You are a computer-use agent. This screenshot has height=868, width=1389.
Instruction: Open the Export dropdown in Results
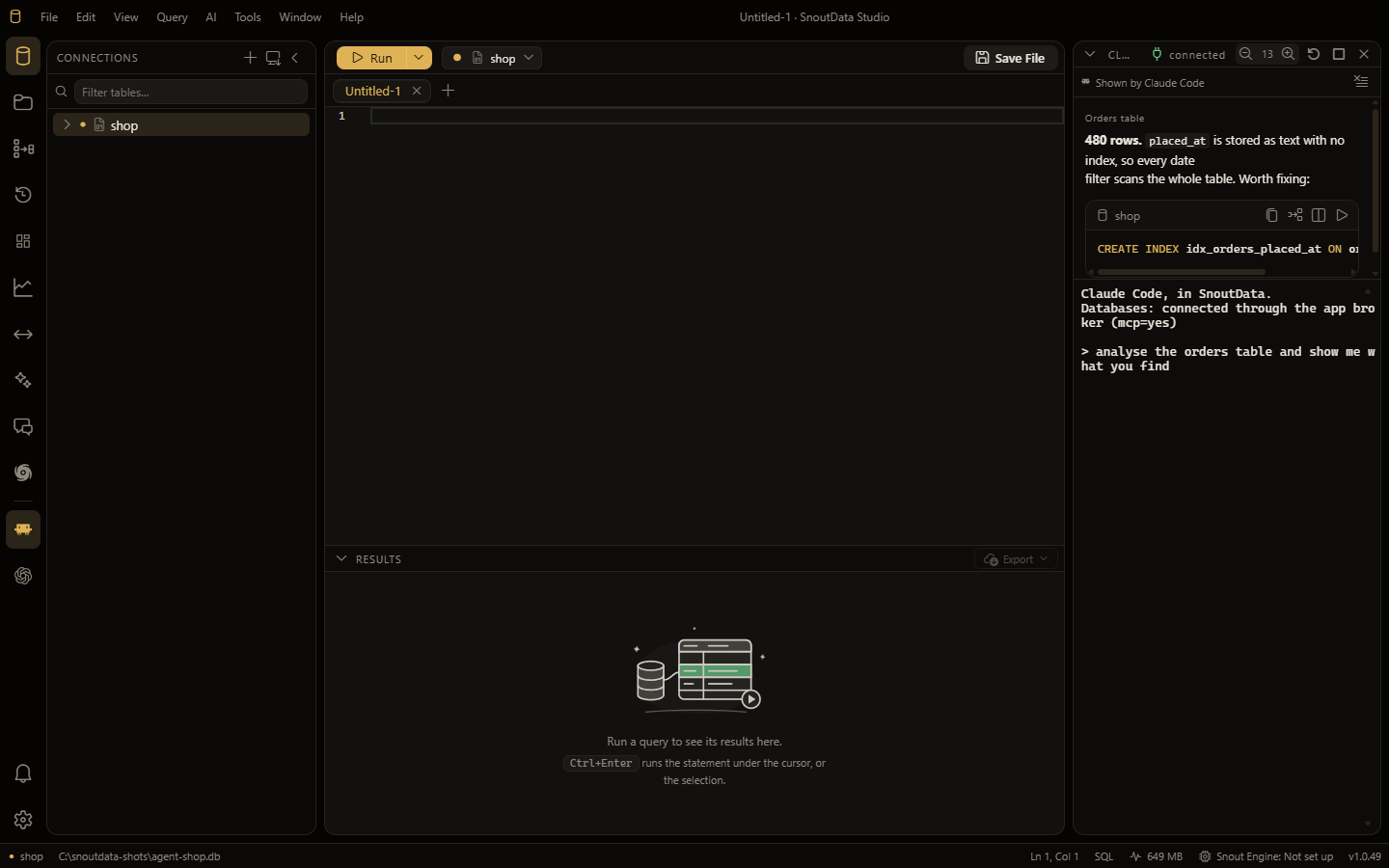click(x=1016, y=559)
